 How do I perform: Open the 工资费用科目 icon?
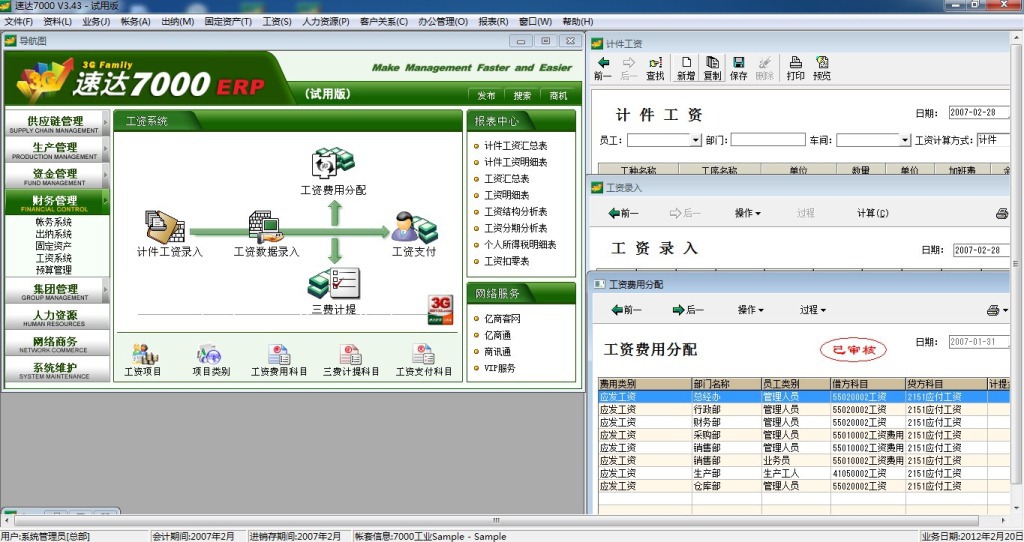[x=279, y=353]
